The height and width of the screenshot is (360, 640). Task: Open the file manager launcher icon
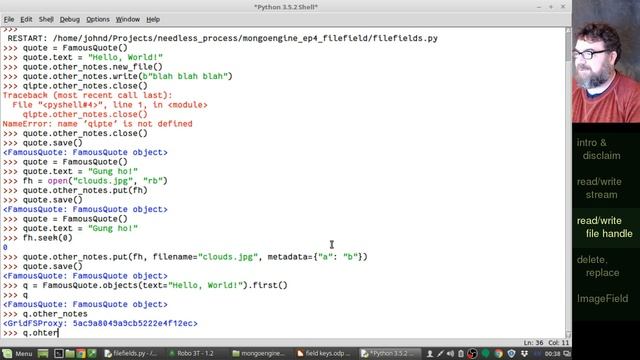(x=70, y=353)
